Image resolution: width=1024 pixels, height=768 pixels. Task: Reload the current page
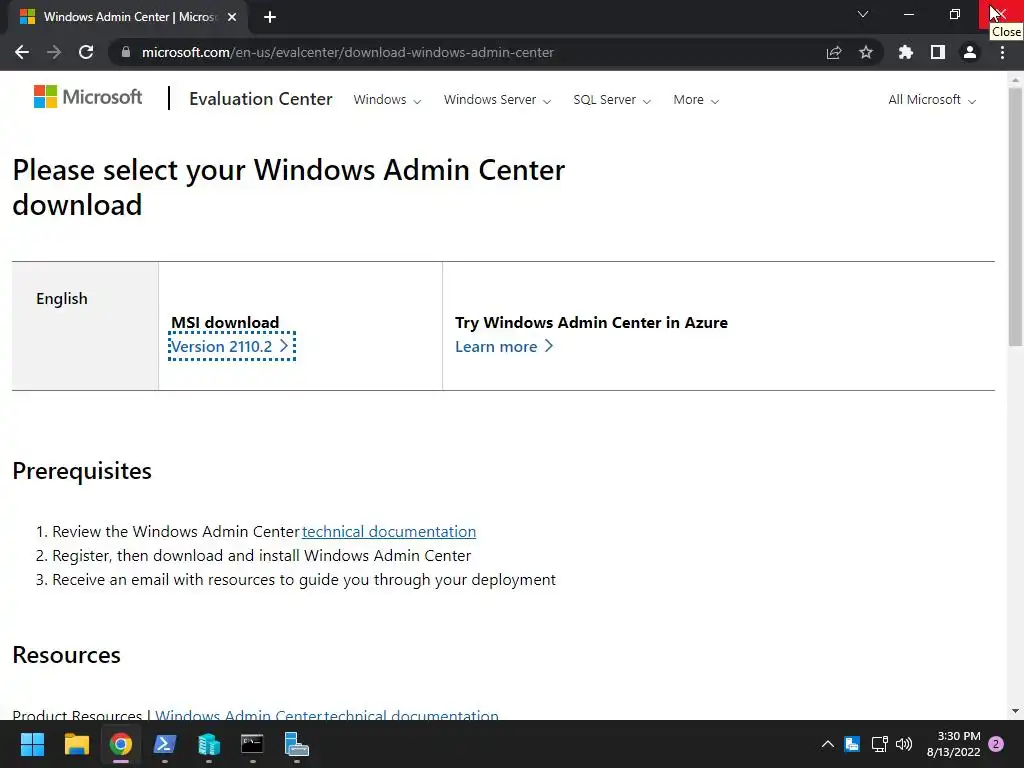pyautogui.click(x=86, y=52)
